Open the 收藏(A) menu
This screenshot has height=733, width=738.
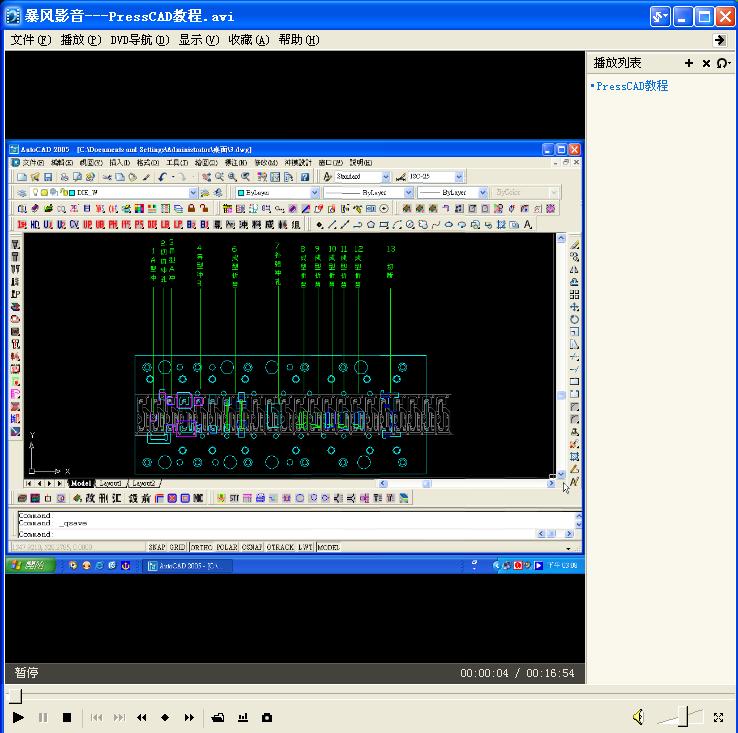tap(249, 40)
